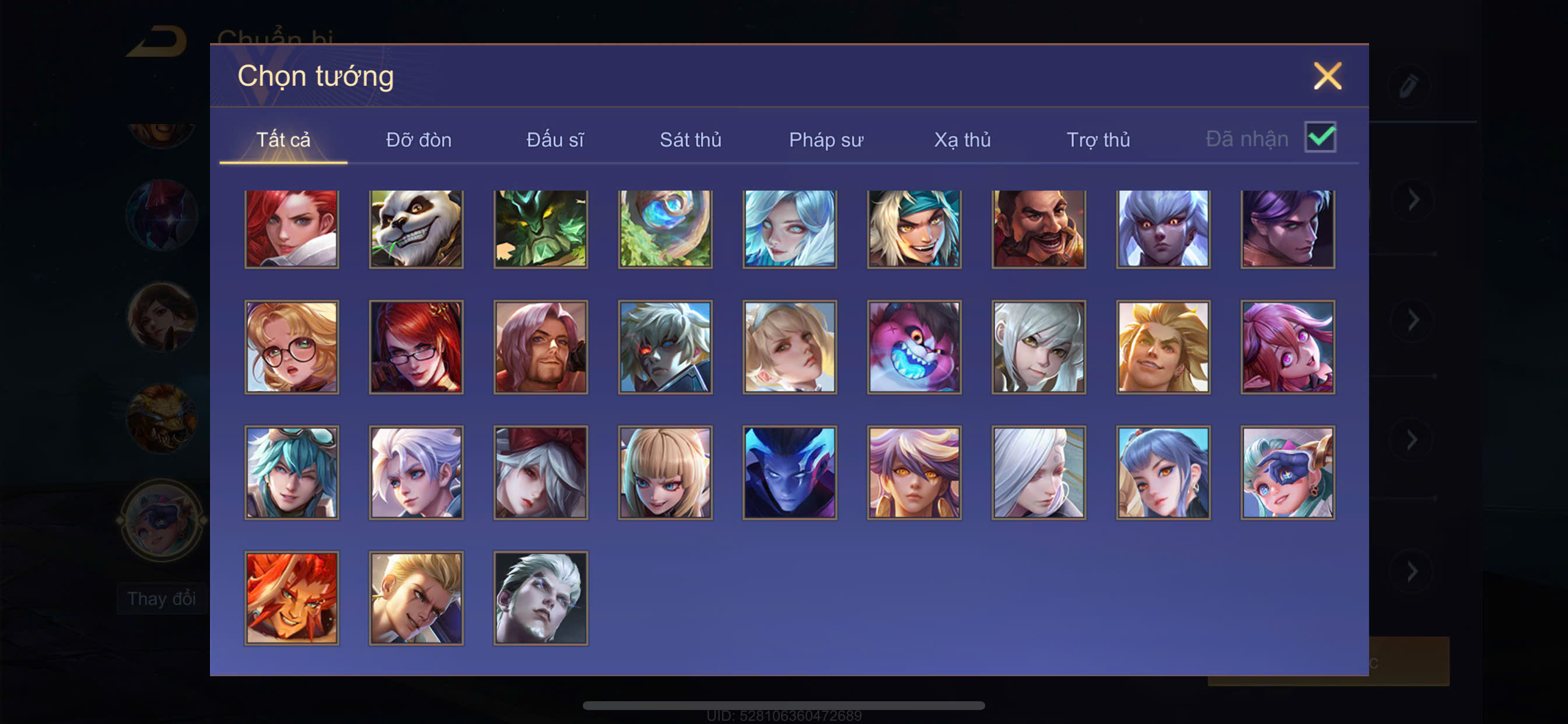Pick the purple grinning cat hero

pos(914,347)
